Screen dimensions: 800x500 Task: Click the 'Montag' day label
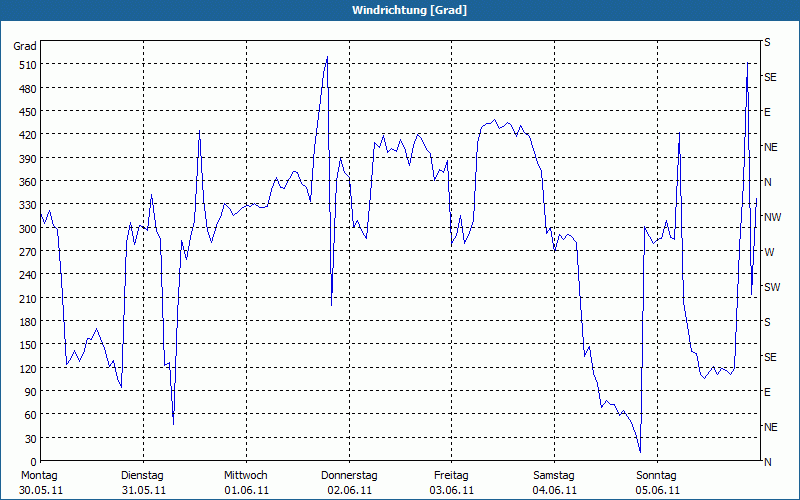pos(39,476)
